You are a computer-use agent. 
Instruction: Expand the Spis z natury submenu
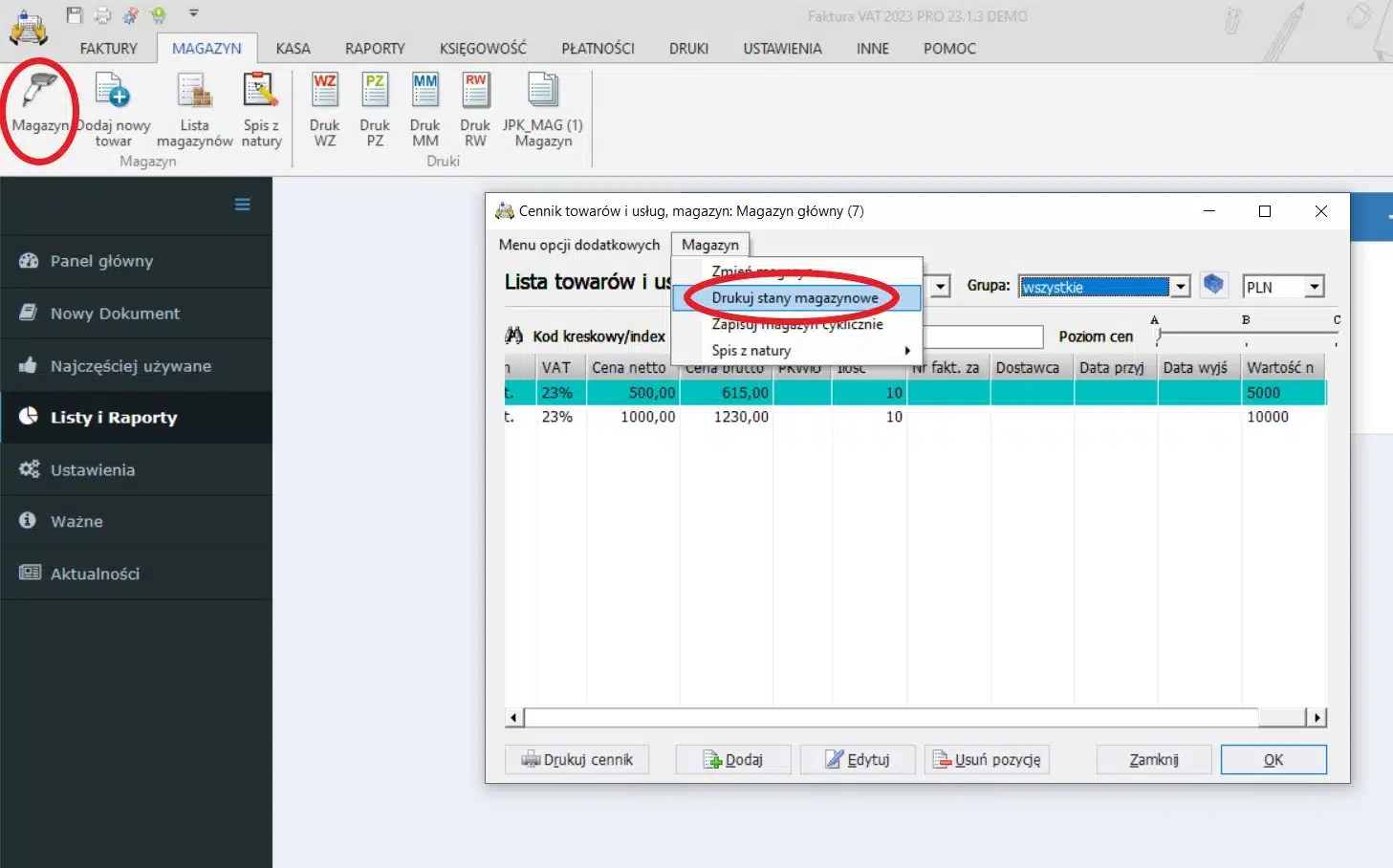coord(906,351)
